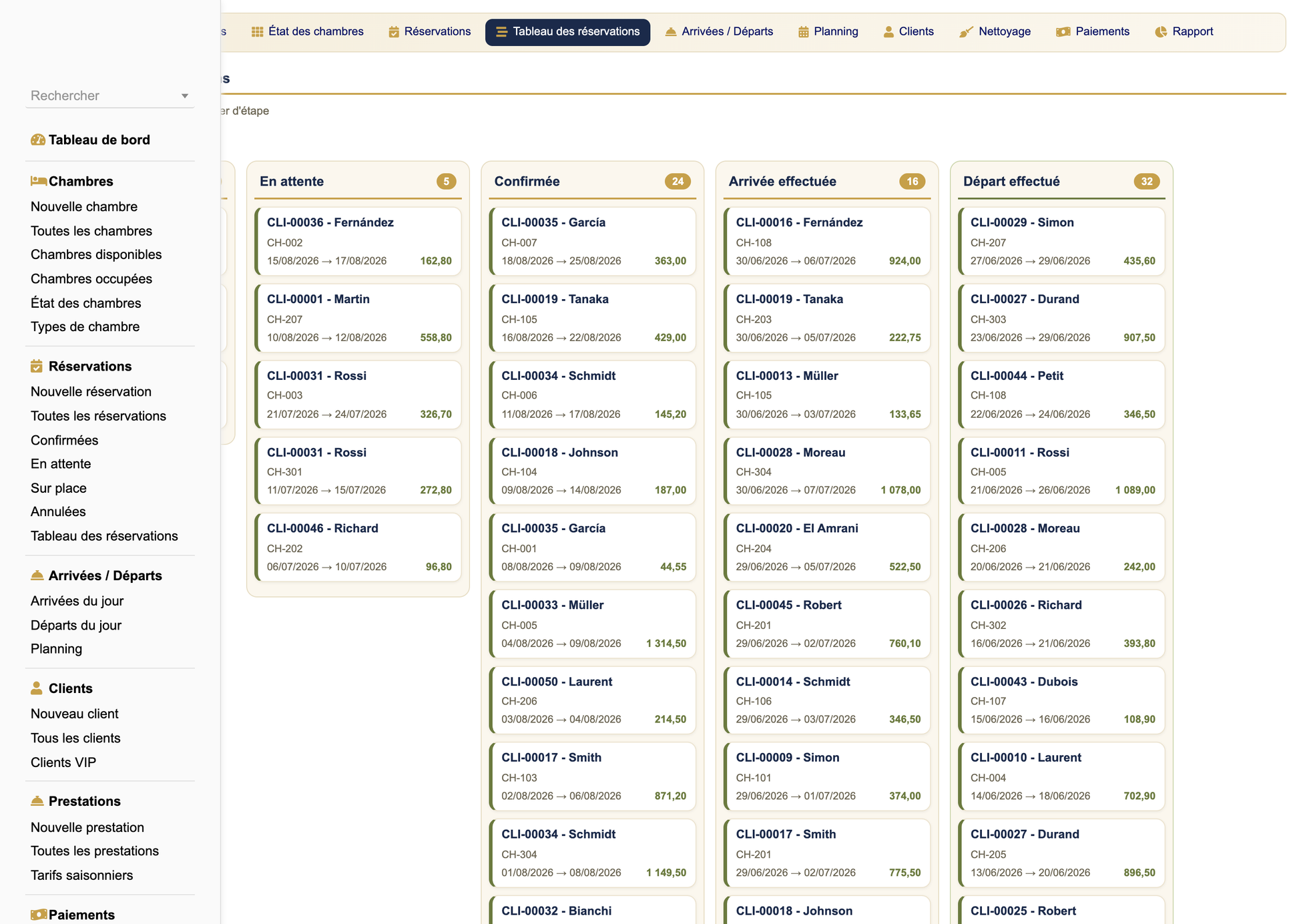
Task: Open the État des chambres tab
Action: coord(308,31)
